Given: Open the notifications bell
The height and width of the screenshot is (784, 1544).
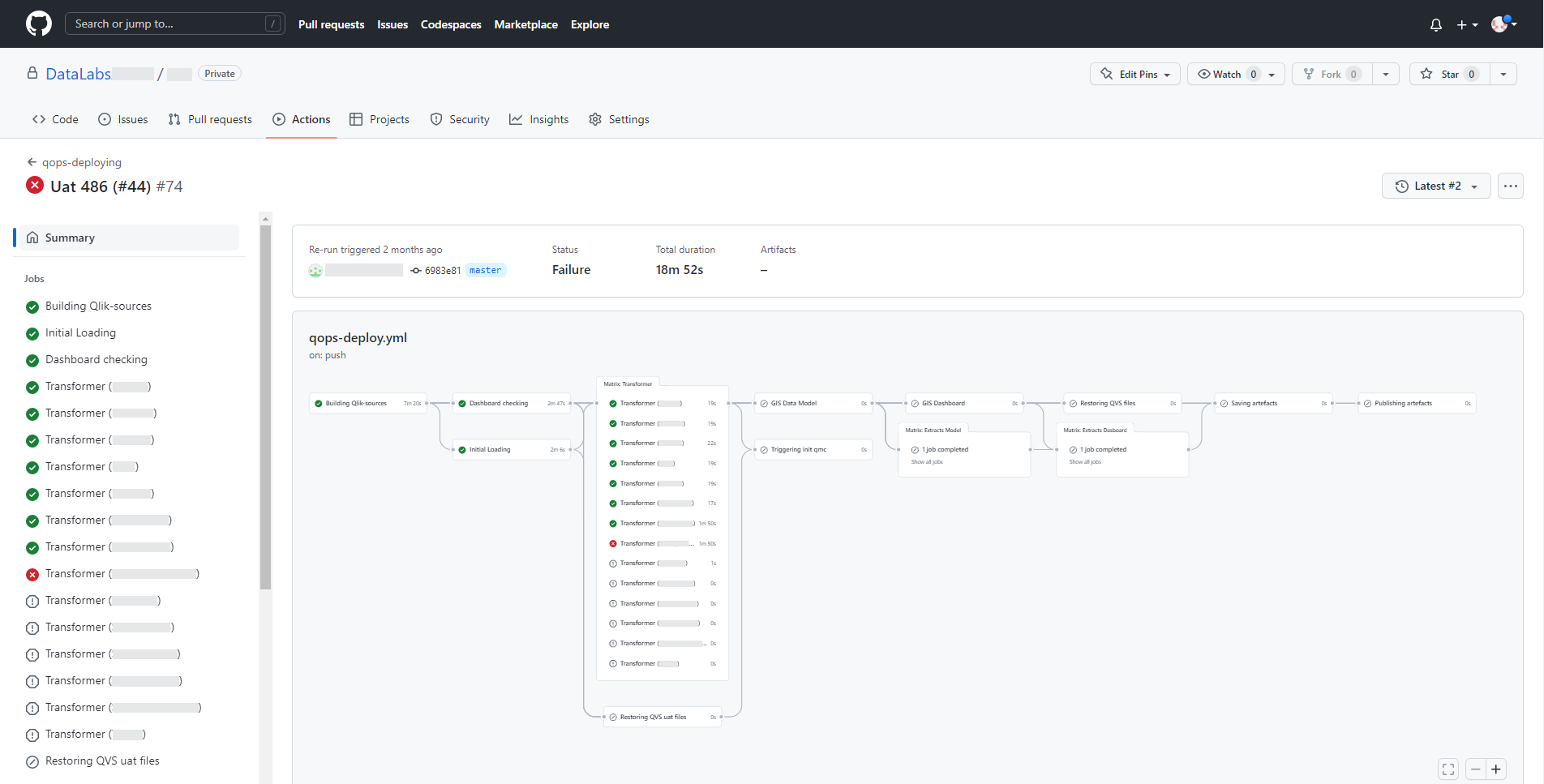Looking at the screenshot, I should click(1435, 25).
